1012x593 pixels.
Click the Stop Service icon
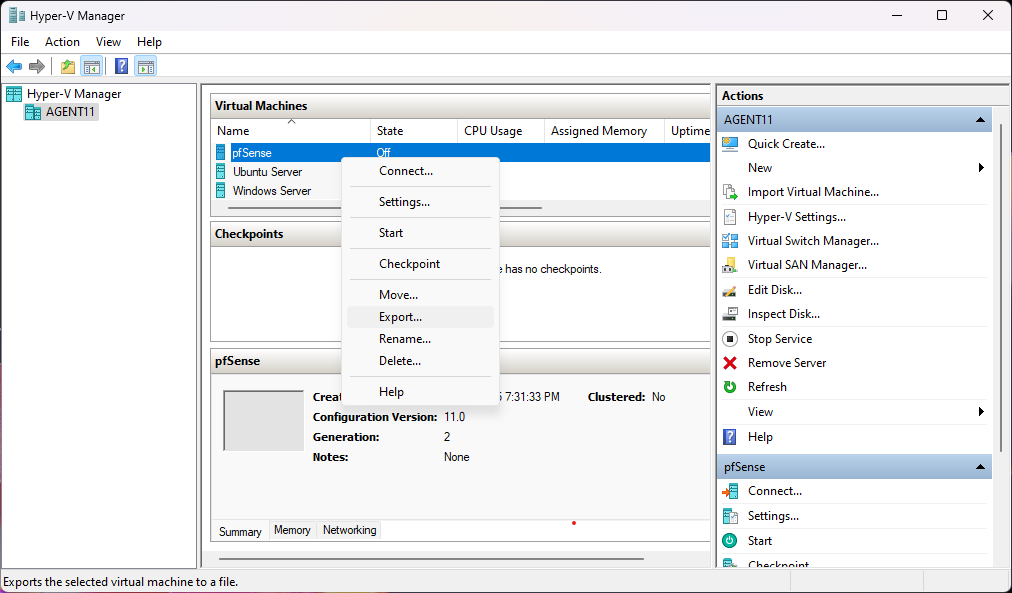tap(730, 339)
